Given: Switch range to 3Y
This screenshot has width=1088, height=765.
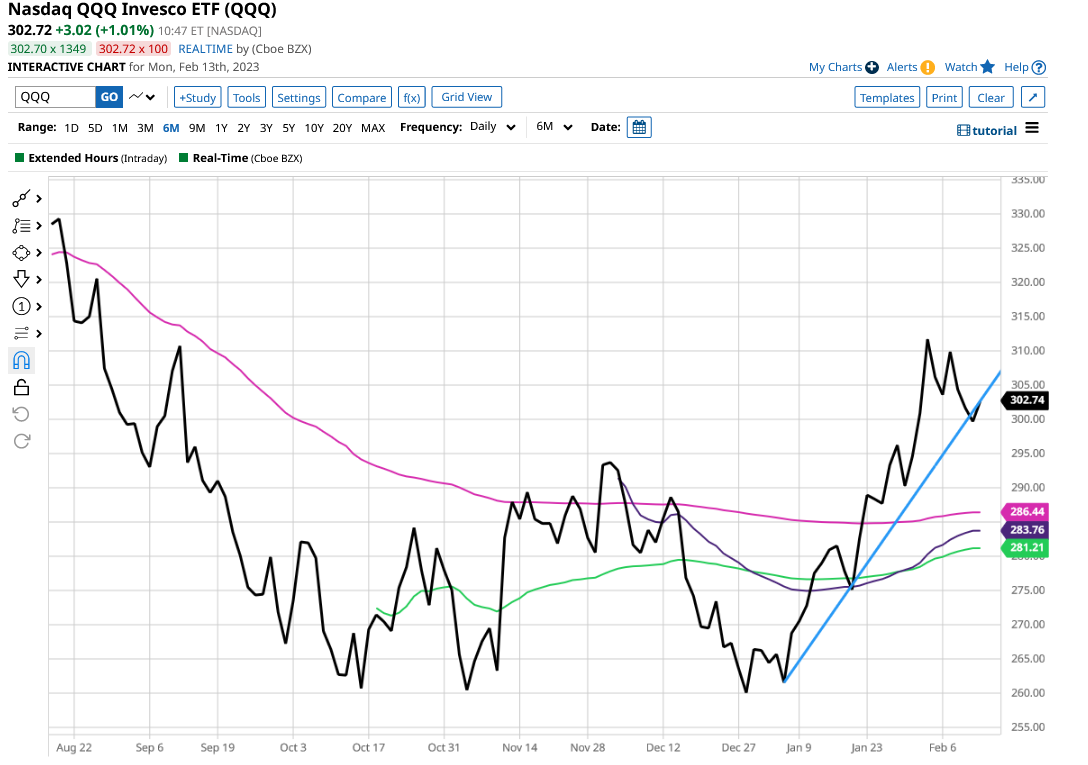Looking at the screenshot, I should [266, 128].
